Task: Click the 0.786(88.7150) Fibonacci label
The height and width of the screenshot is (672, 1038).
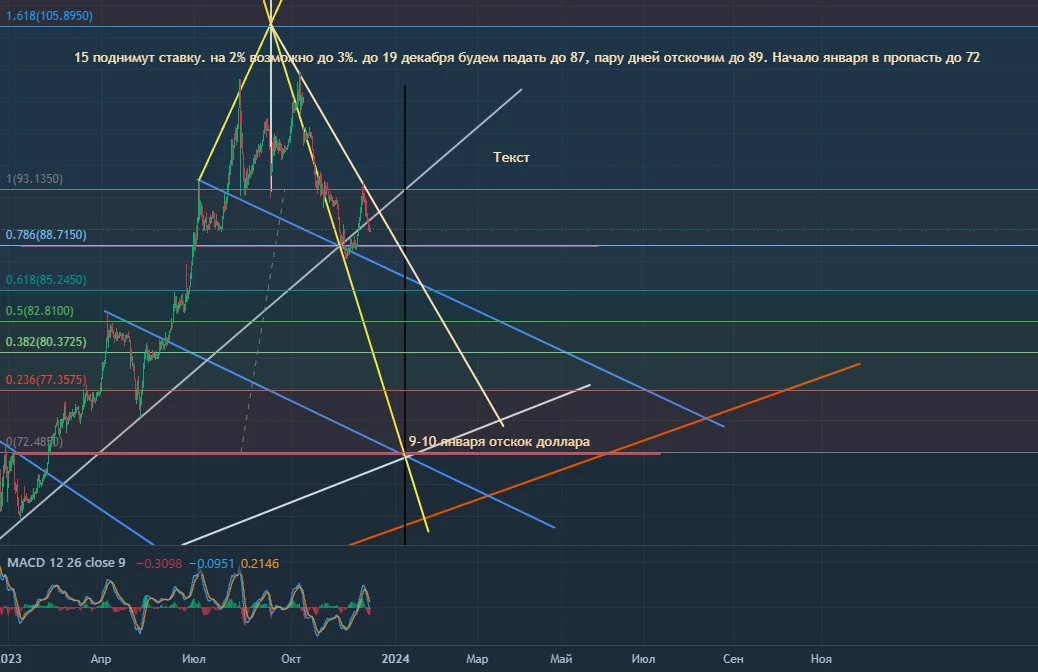Action: click(46, 235)
